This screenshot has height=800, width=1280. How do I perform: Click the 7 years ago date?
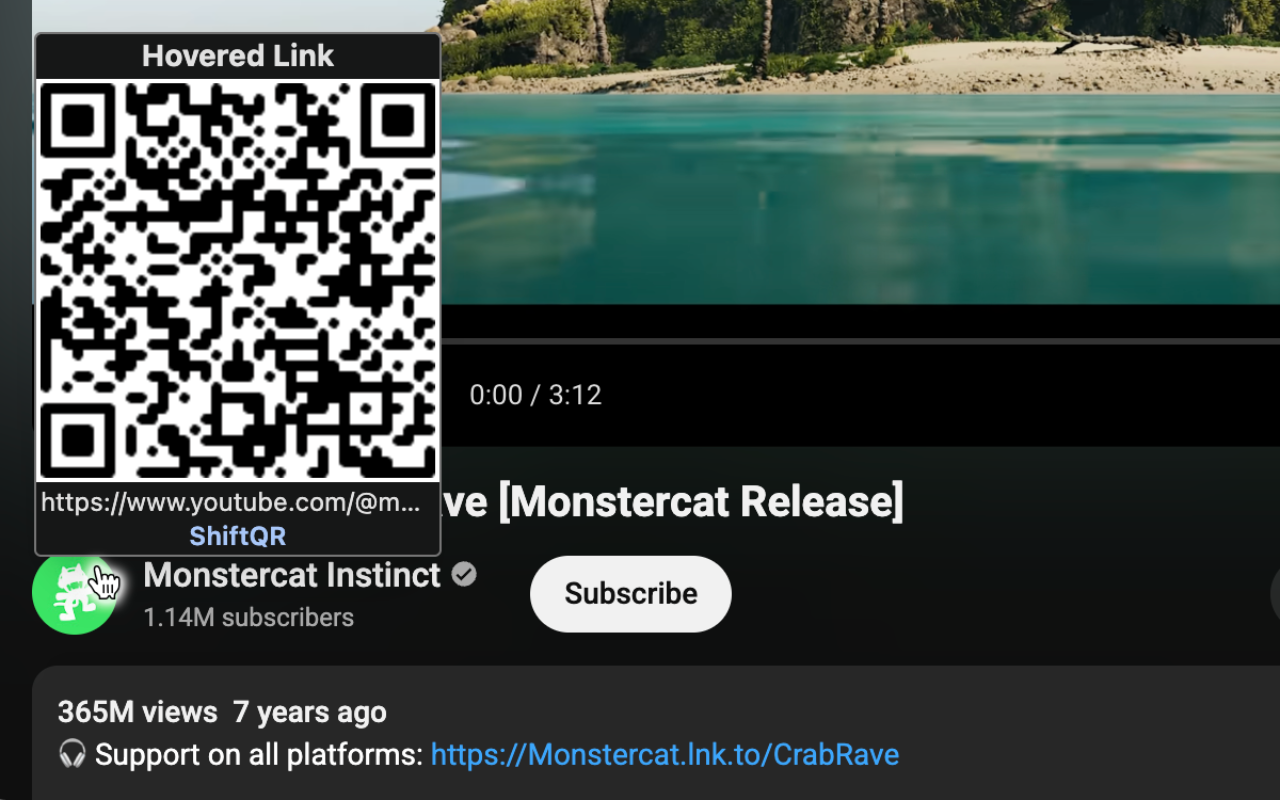[310, 712]
